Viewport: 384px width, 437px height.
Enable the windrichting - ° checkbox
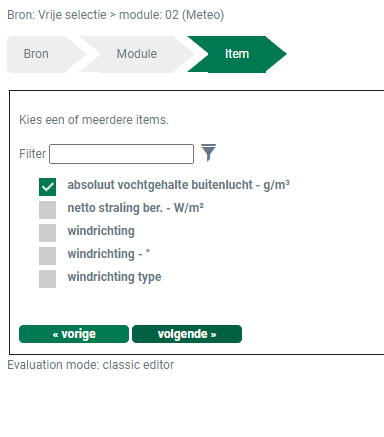point(47,256)
